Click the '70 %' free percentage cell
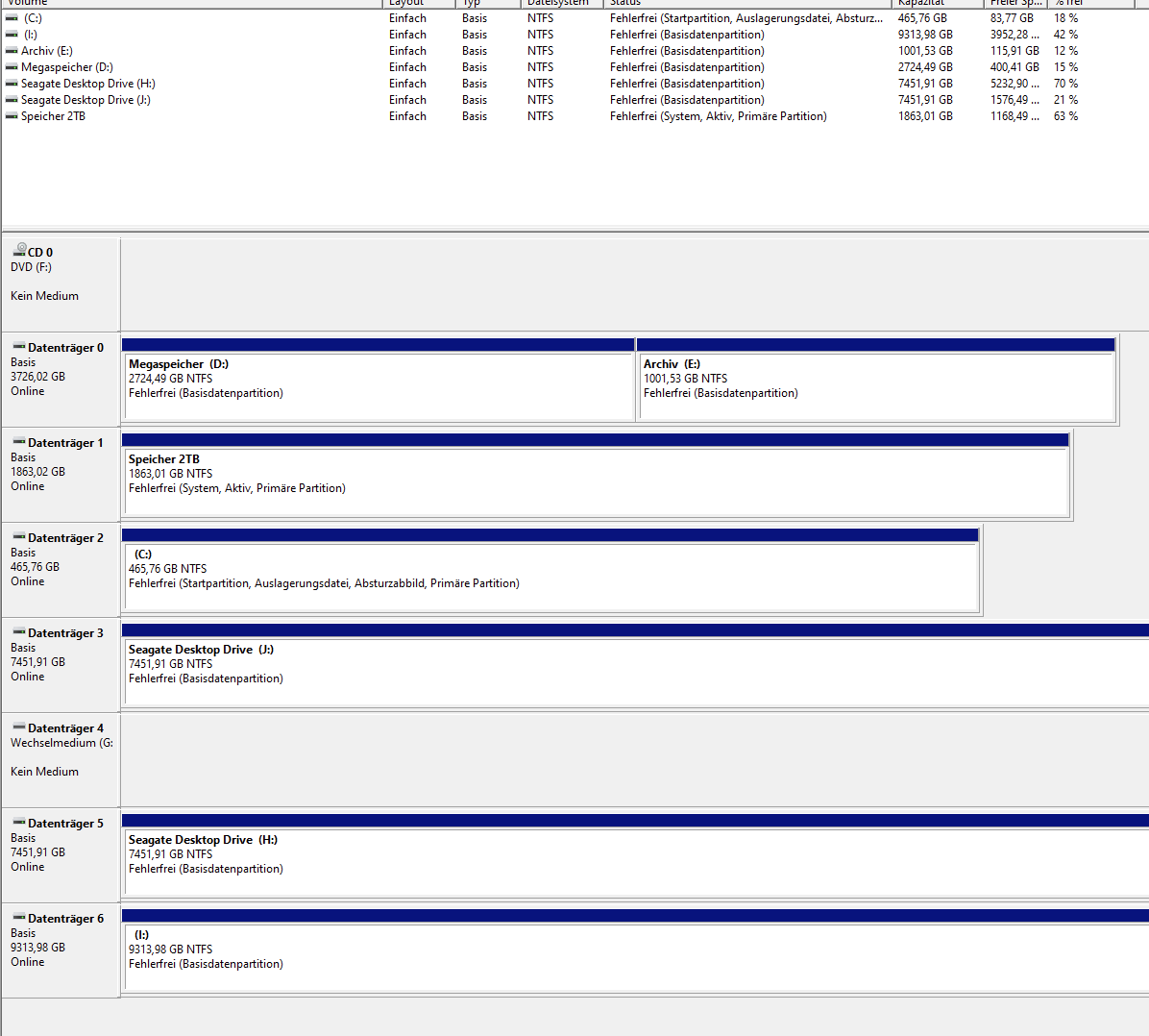 pyautogui.click(x=1066, y=84)
